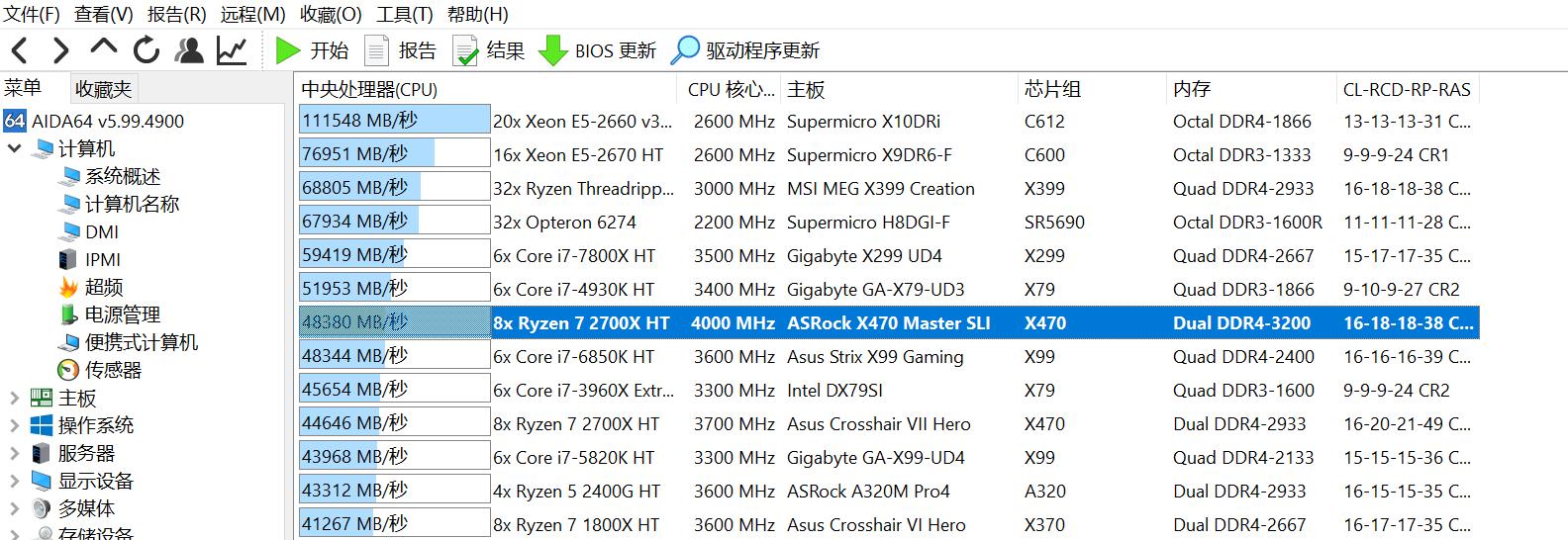Viewport: 1568px width, 540px height.
Task: Sort by CL-RCD-RP-RAS column header
Action: [x=1409, y=89]
